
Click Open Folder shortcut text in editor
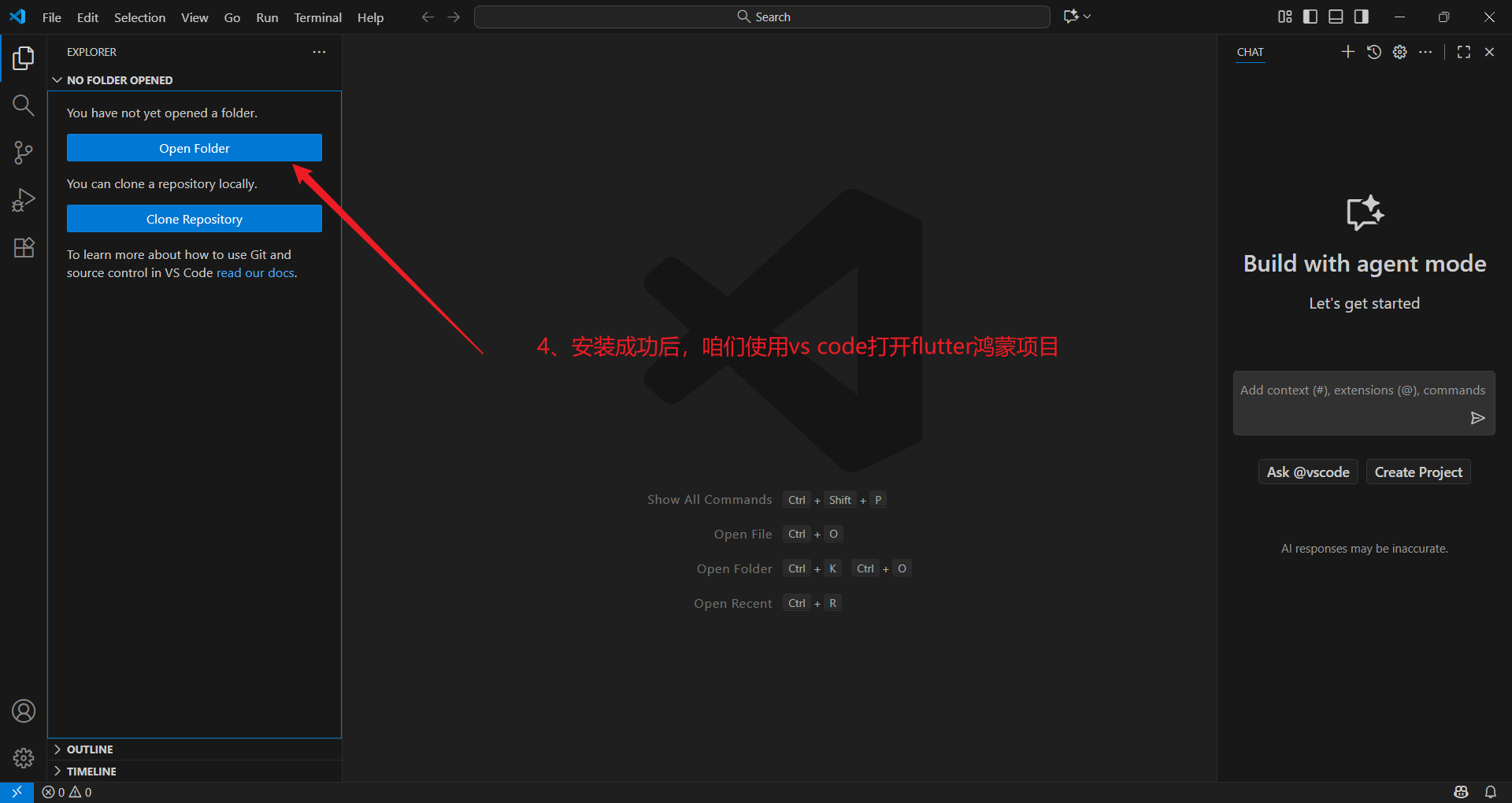tap(735, 569)
